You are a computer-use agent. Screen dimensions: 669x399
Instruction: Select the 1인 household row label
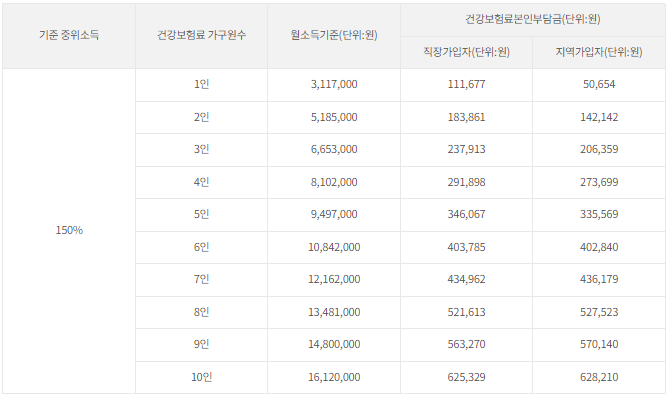(x=201, y=84)
